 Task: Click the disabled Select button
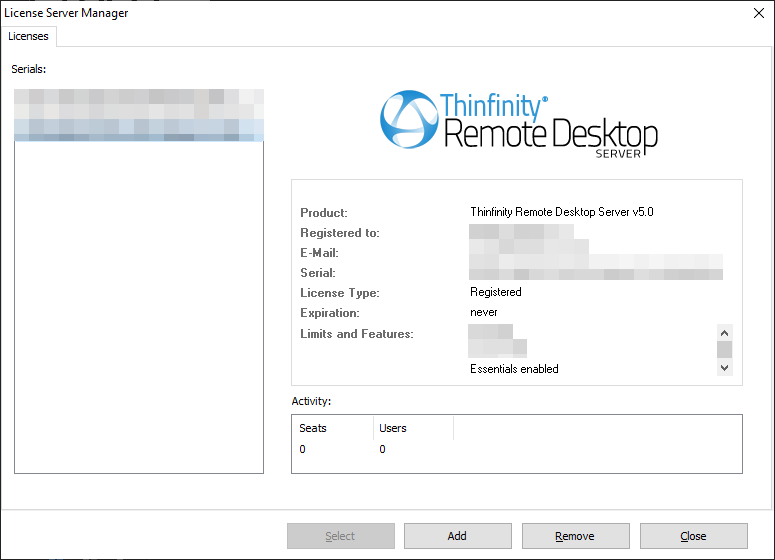(x=341, y=536)
